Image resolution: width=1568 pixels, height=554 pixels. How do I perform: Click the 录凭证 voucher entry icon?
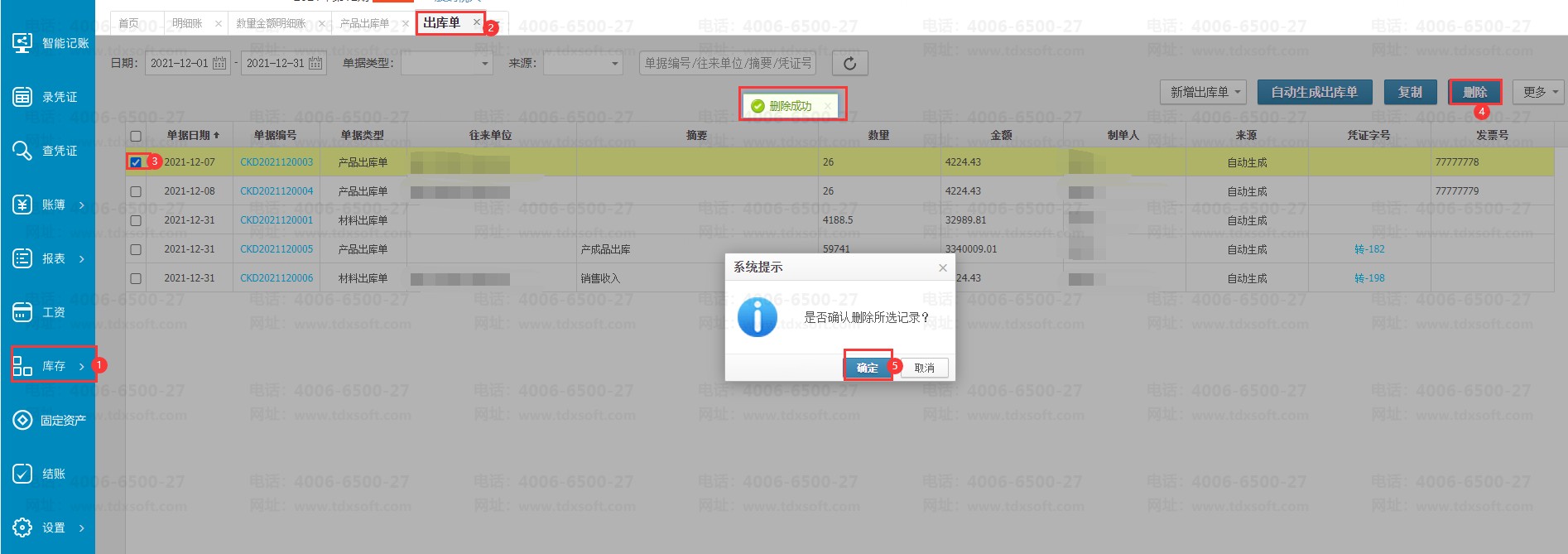pos(22,97)
